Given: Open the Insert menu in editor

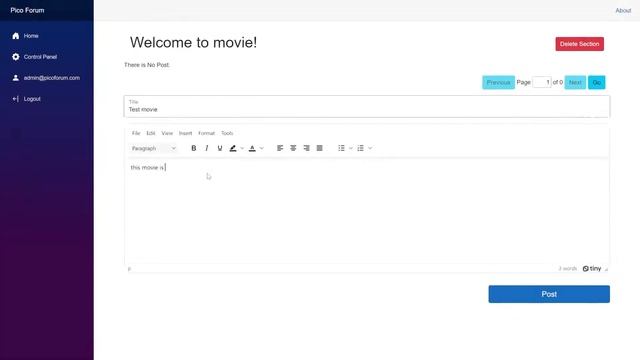Looking at the screenshot, I should tap(185, 133).
